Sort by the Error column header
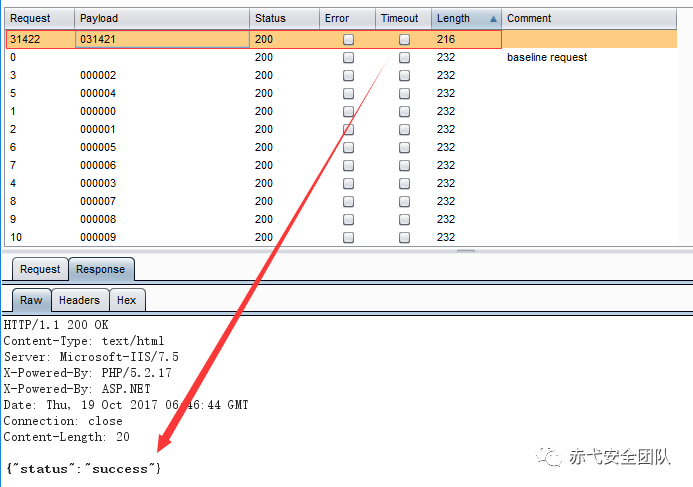The image size is (693, 487). click(x=347, y=19)
